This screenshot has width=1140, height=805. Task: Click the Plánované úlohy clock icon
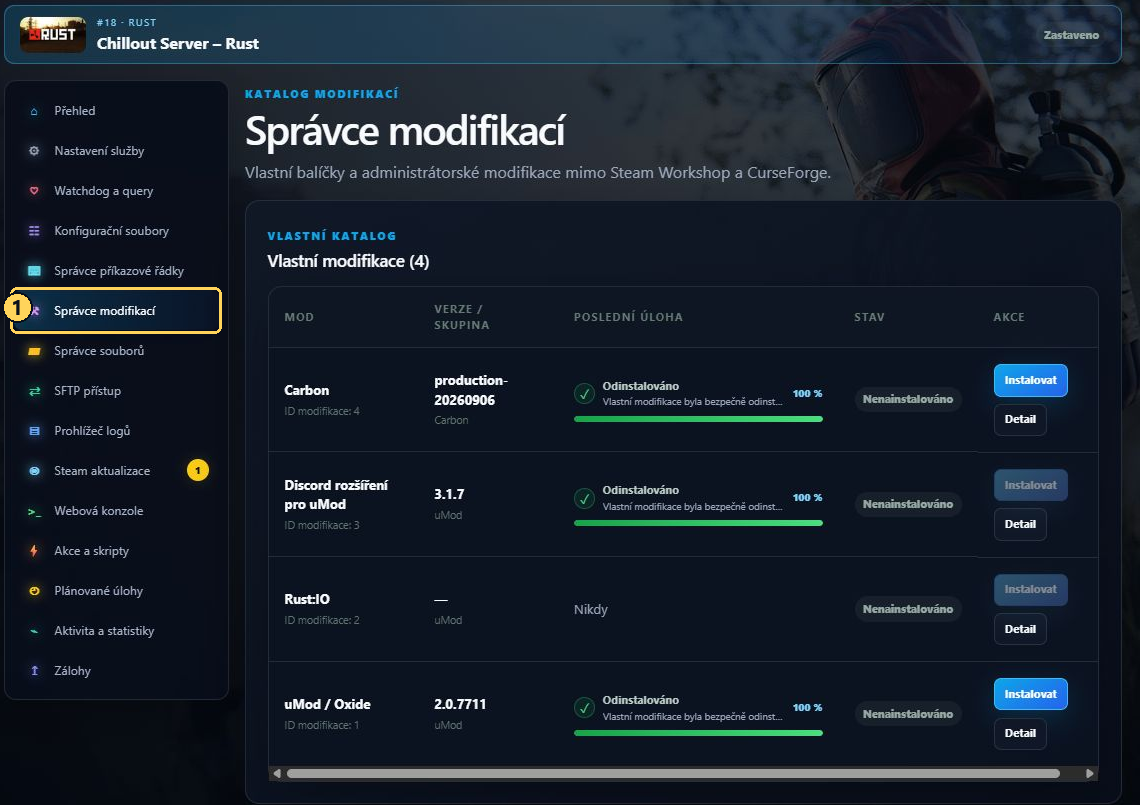pyautogui.click(x=33, y=590)
